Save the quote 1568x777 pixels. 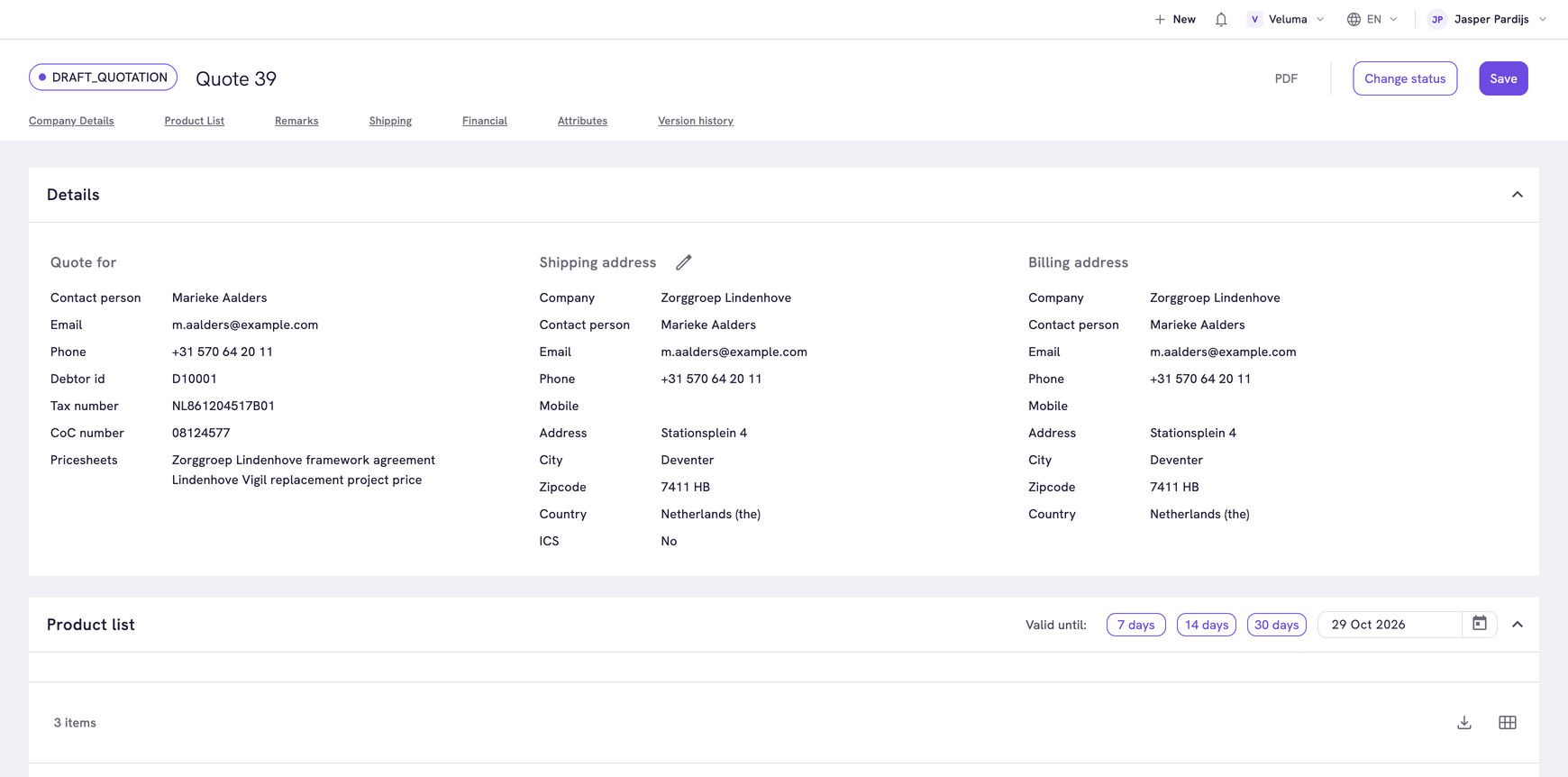pos(1503,78)
